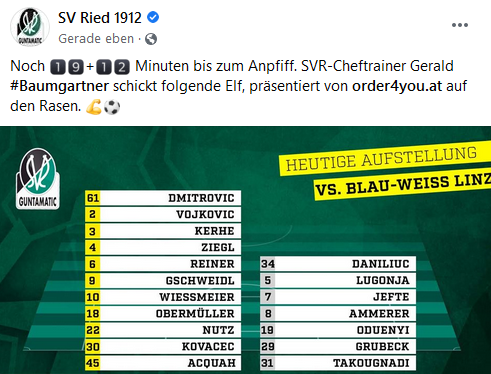Follow the order4you.at link
The width and height of the screenshot is (491, 374).
pyautogui.click(x=397, y=86)
